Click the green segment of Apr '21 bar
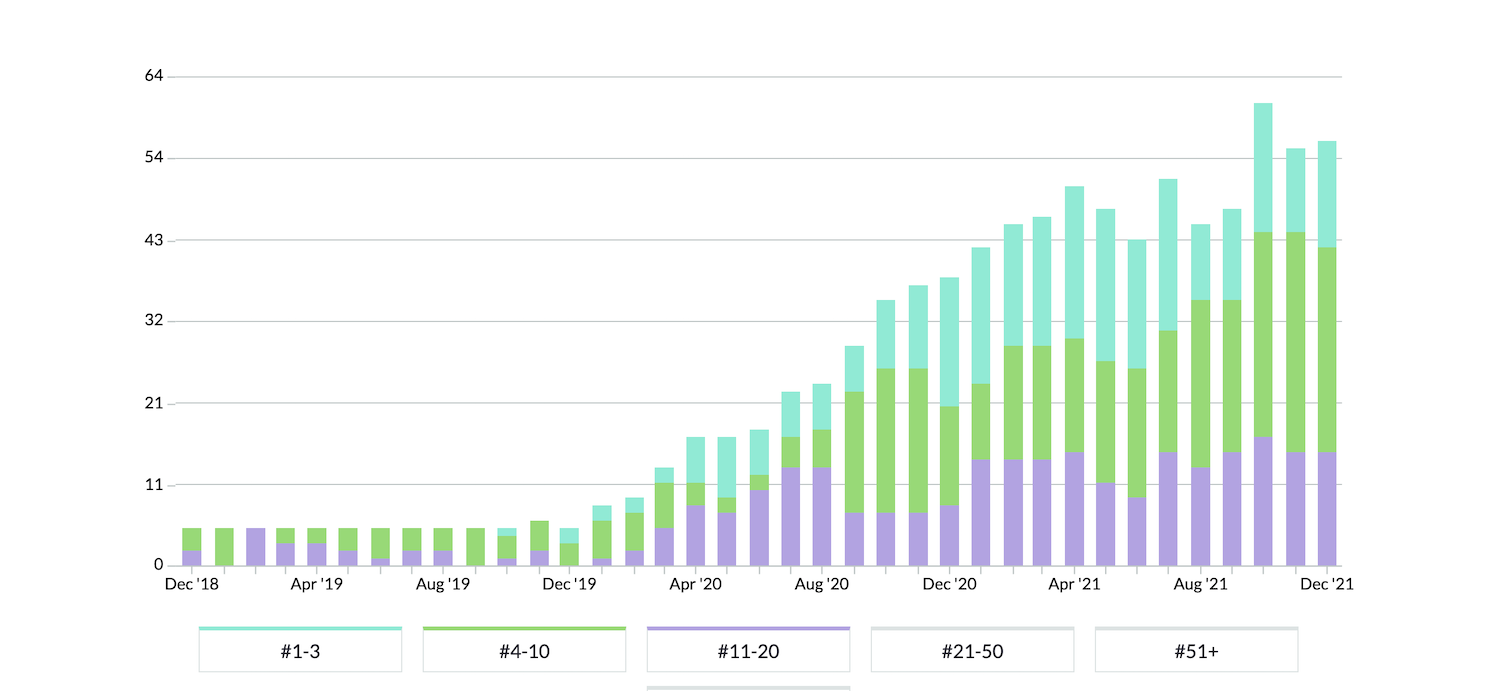The image size is (1500, 691). coord(1074,395)
